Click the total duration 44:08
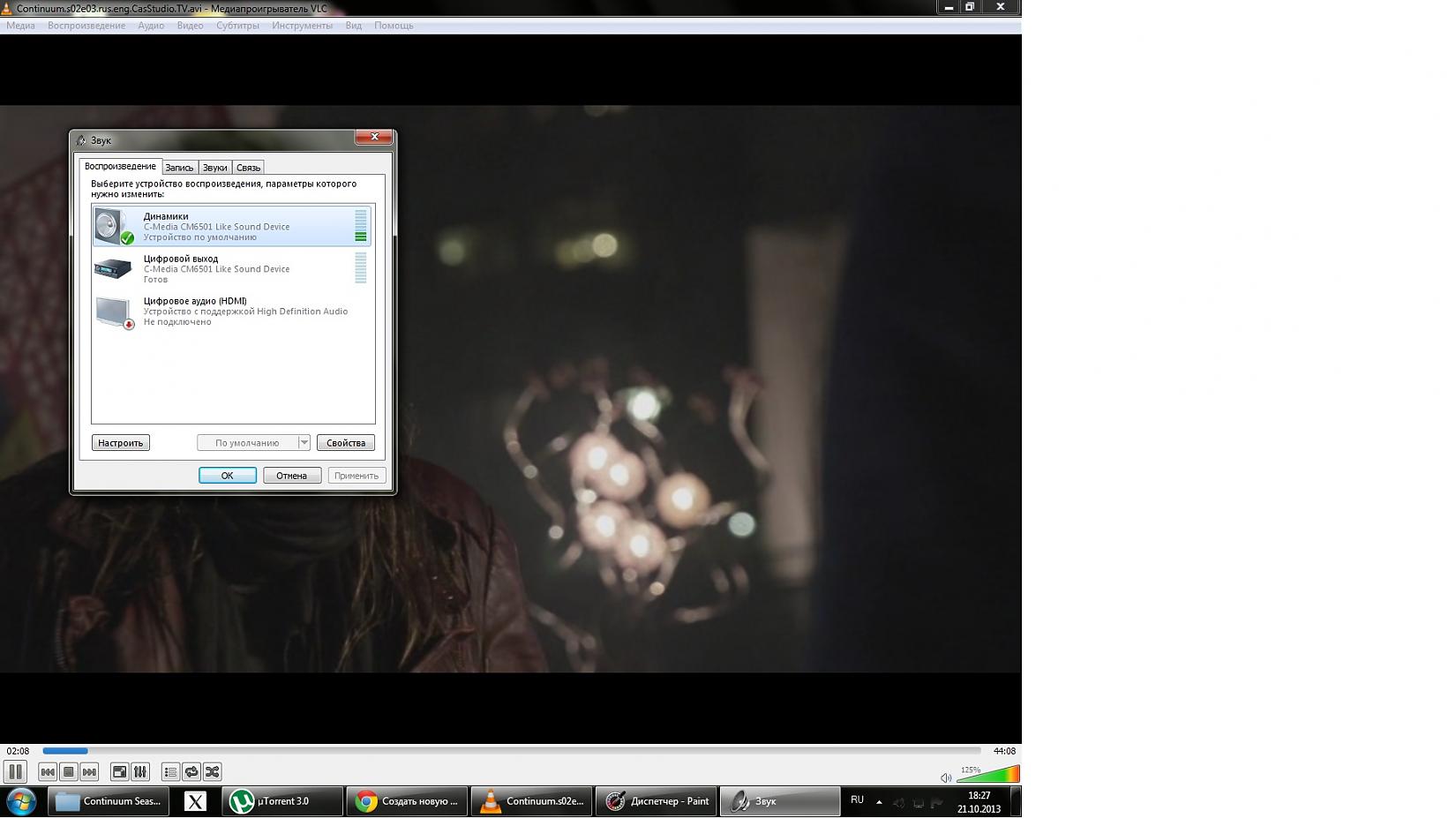This screenshot has width=1456, height=826. coord(1004,751)
